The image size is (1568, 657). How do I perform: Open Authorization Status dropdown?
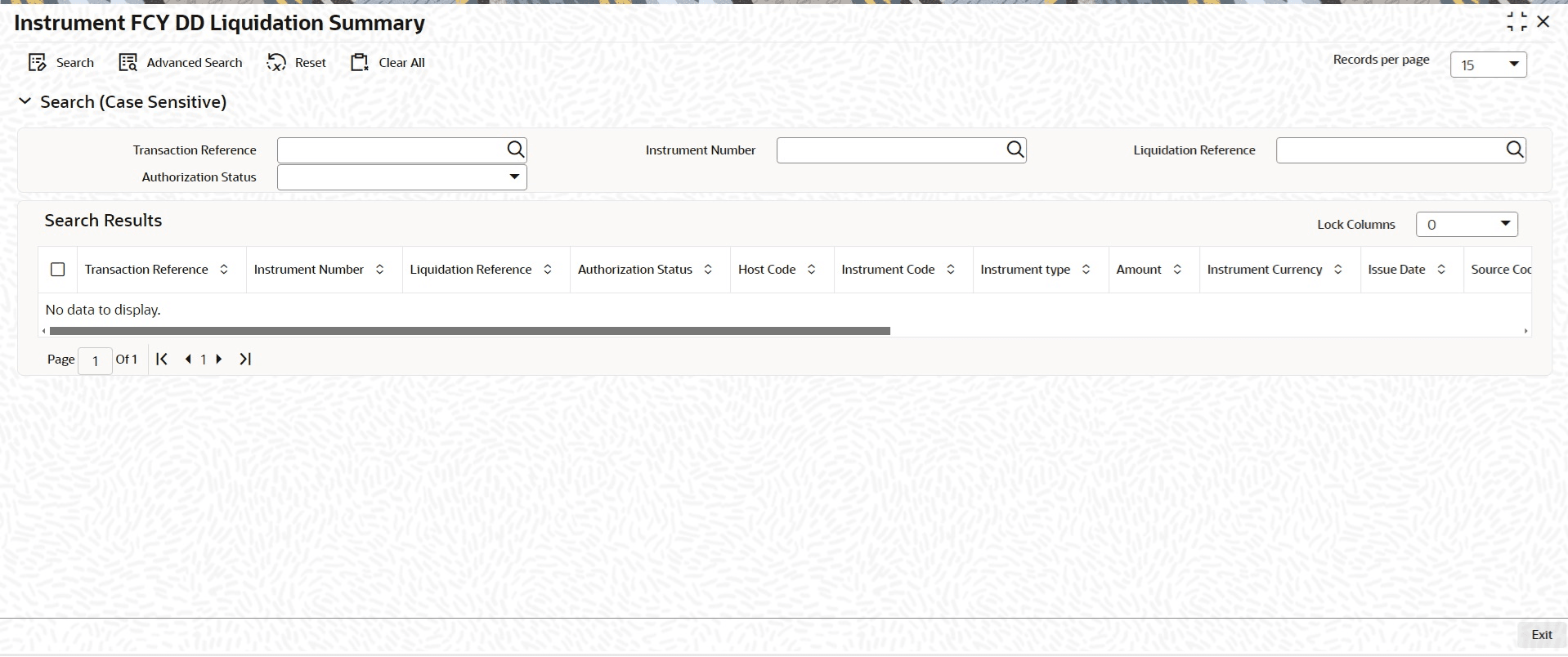click(402, 177)
